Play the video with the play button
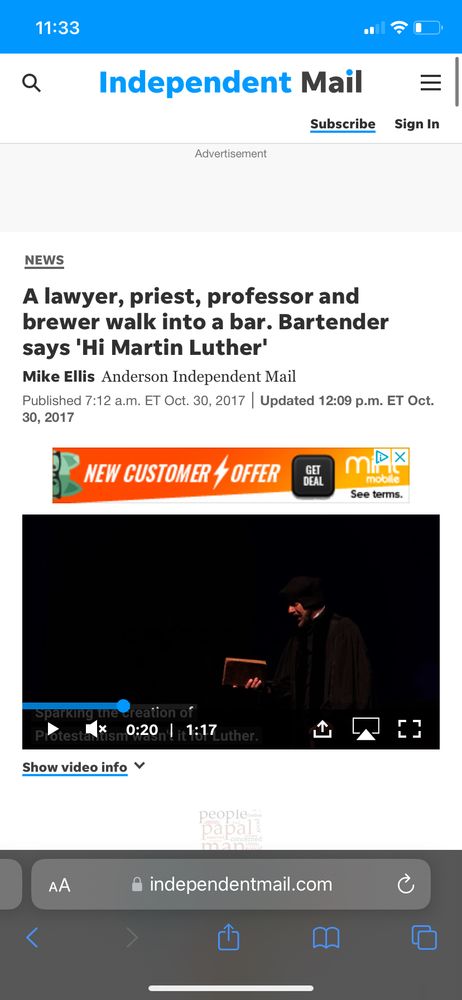This screenshot has height=1000, width=462. click(53, 728)
